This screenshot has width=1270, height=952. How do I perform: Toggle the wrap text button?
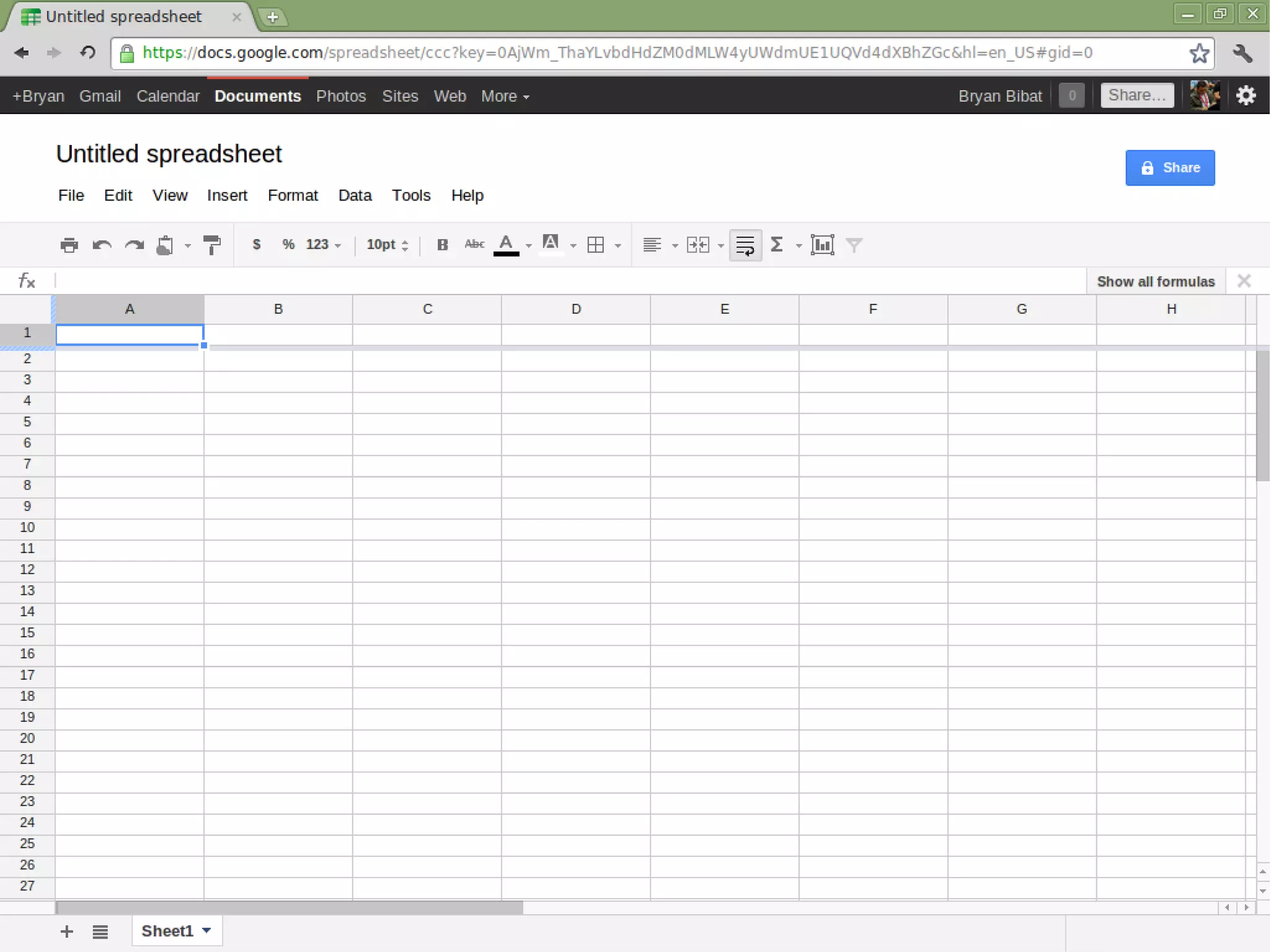(745, 245)
